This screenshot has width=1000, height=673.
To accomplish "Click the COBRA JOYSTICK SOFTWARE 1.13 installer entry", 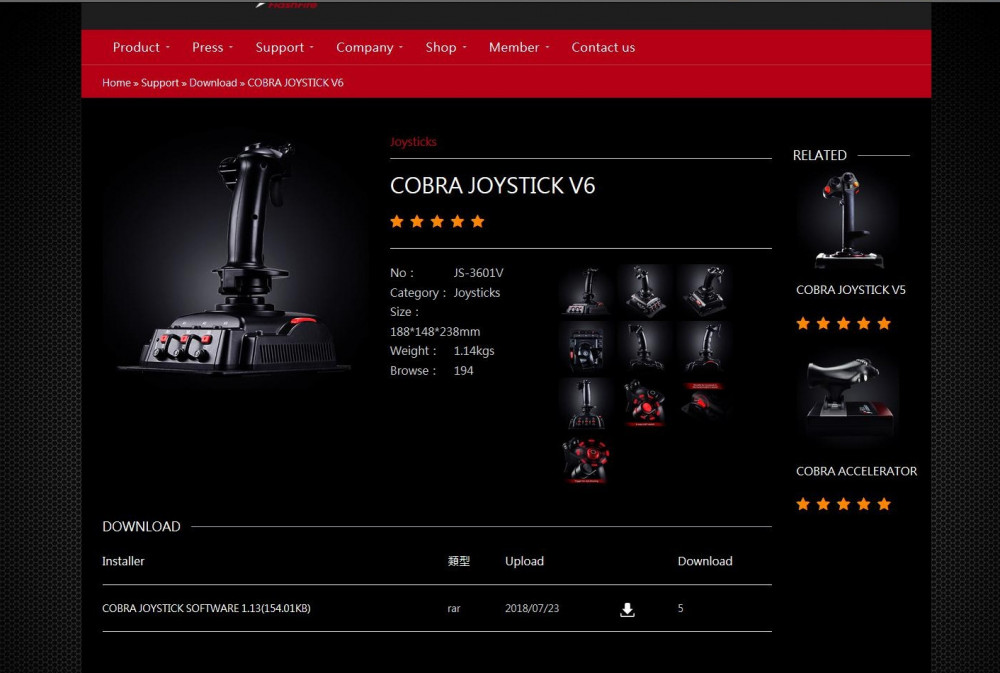I will coord(206,608).
